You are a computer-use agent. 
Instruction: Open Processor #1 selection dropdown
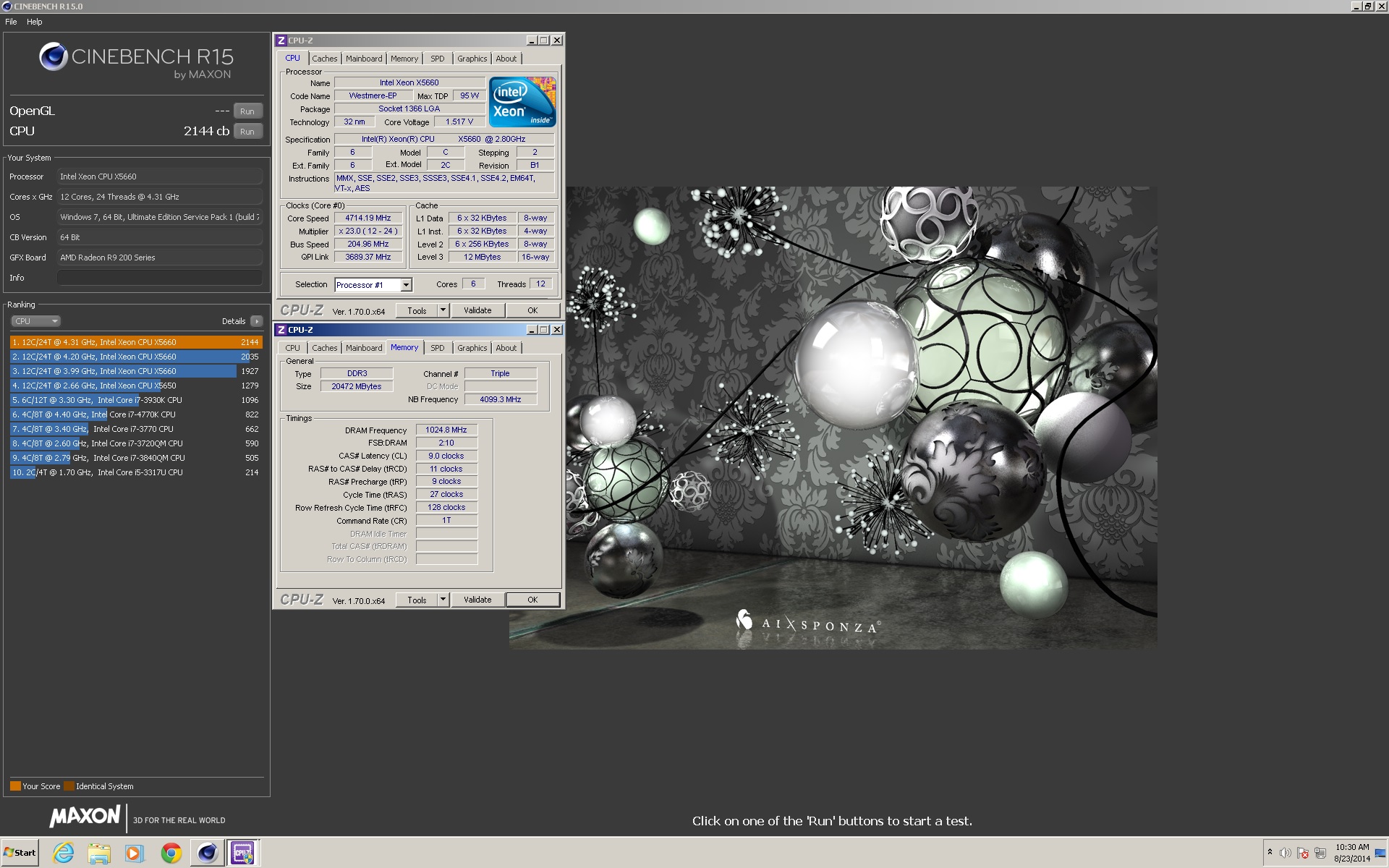[373, 285]
